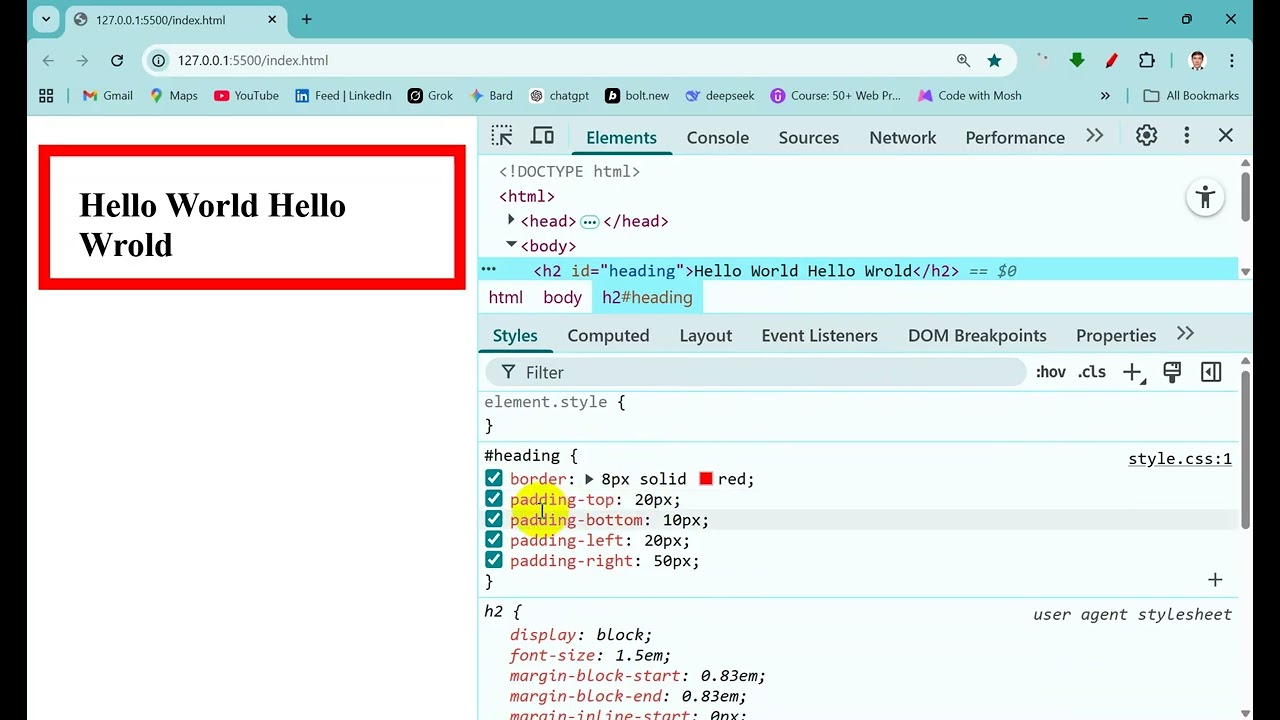Open the zoom magnifier in address bar
Image resolution: width=1280 pixels, height=720 pixels.
coord(963,60)
